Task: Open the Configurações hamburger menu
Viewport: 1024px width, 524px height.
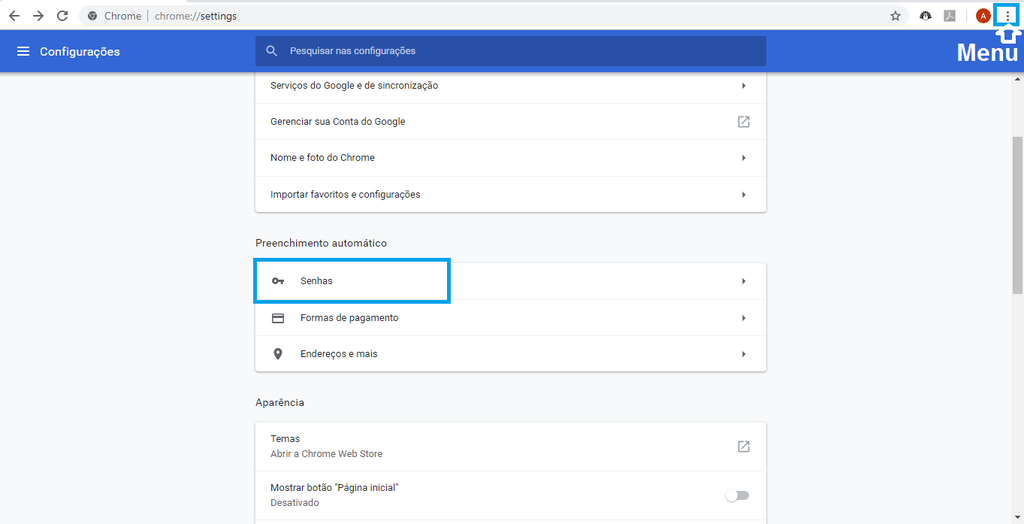Action: tap(23, 52)
